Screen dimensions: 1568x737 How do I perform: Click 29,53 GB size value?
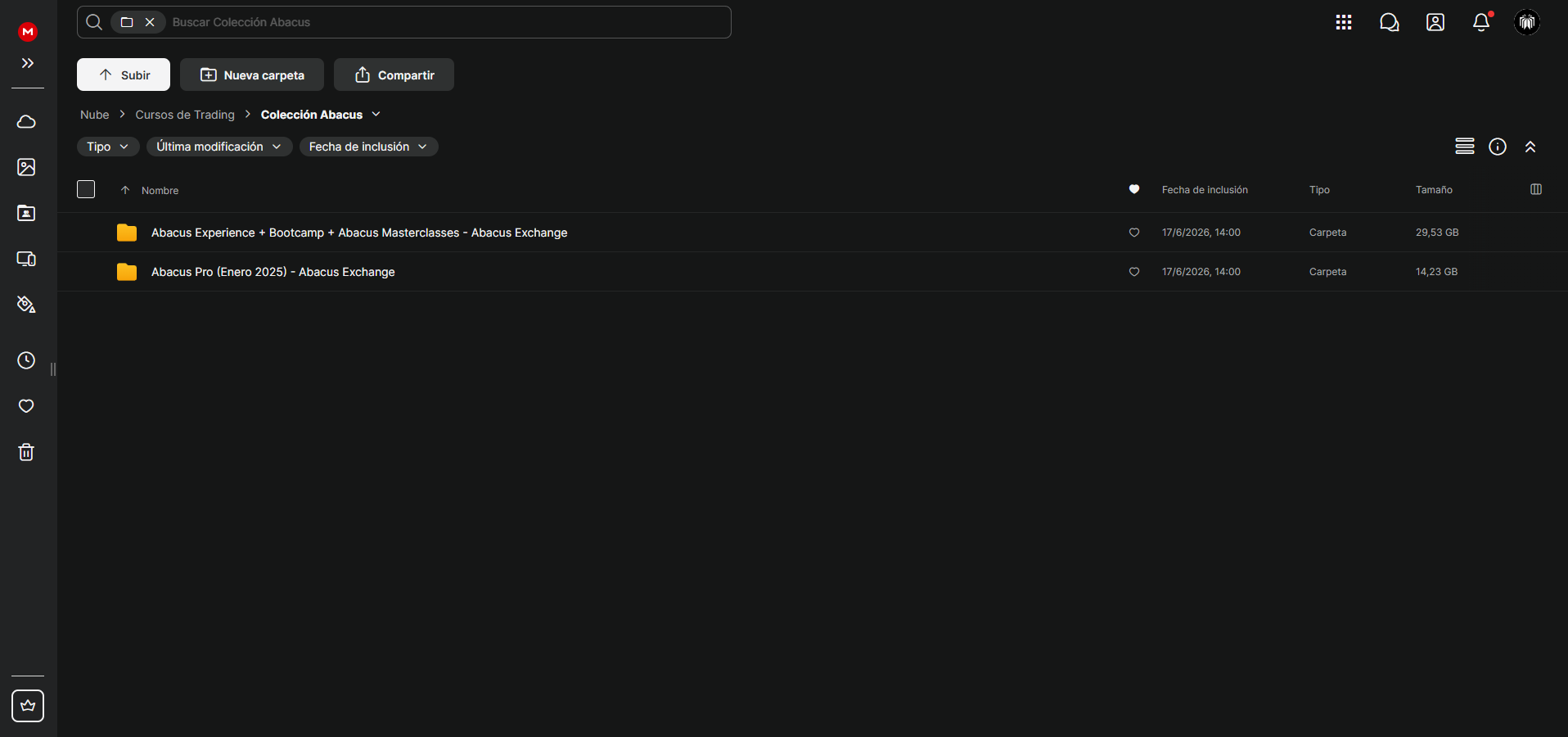(1437, 233)
